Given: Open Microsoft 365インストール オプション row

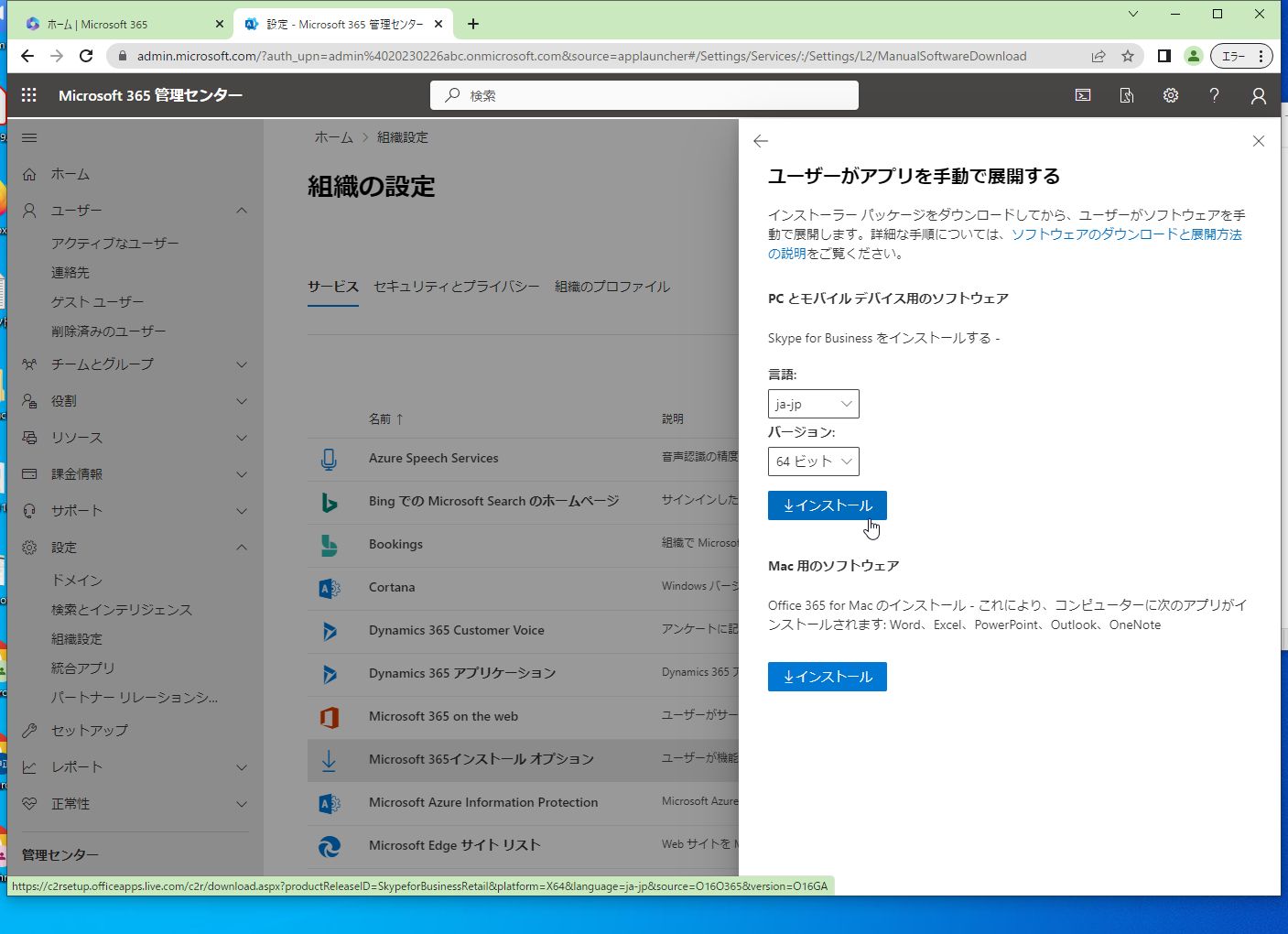Looking at the screenshot, I should (523, 760).
